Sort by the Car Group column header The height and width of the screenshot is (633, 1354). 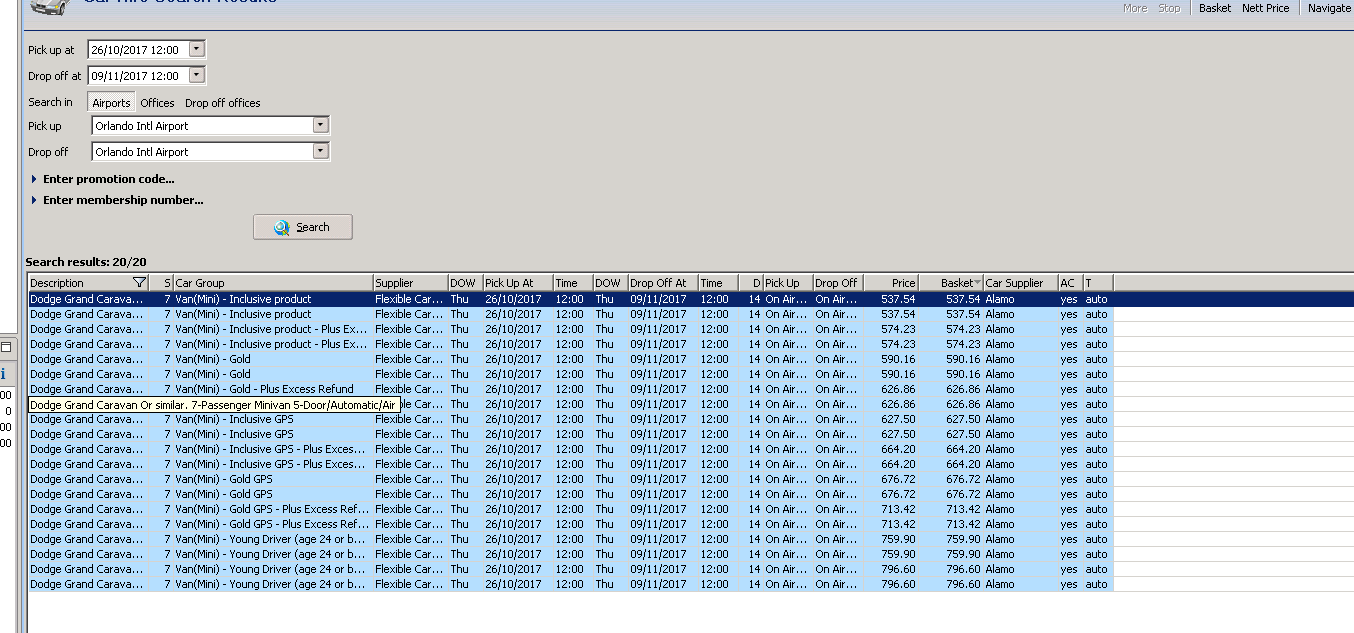[x=273, y=283]
